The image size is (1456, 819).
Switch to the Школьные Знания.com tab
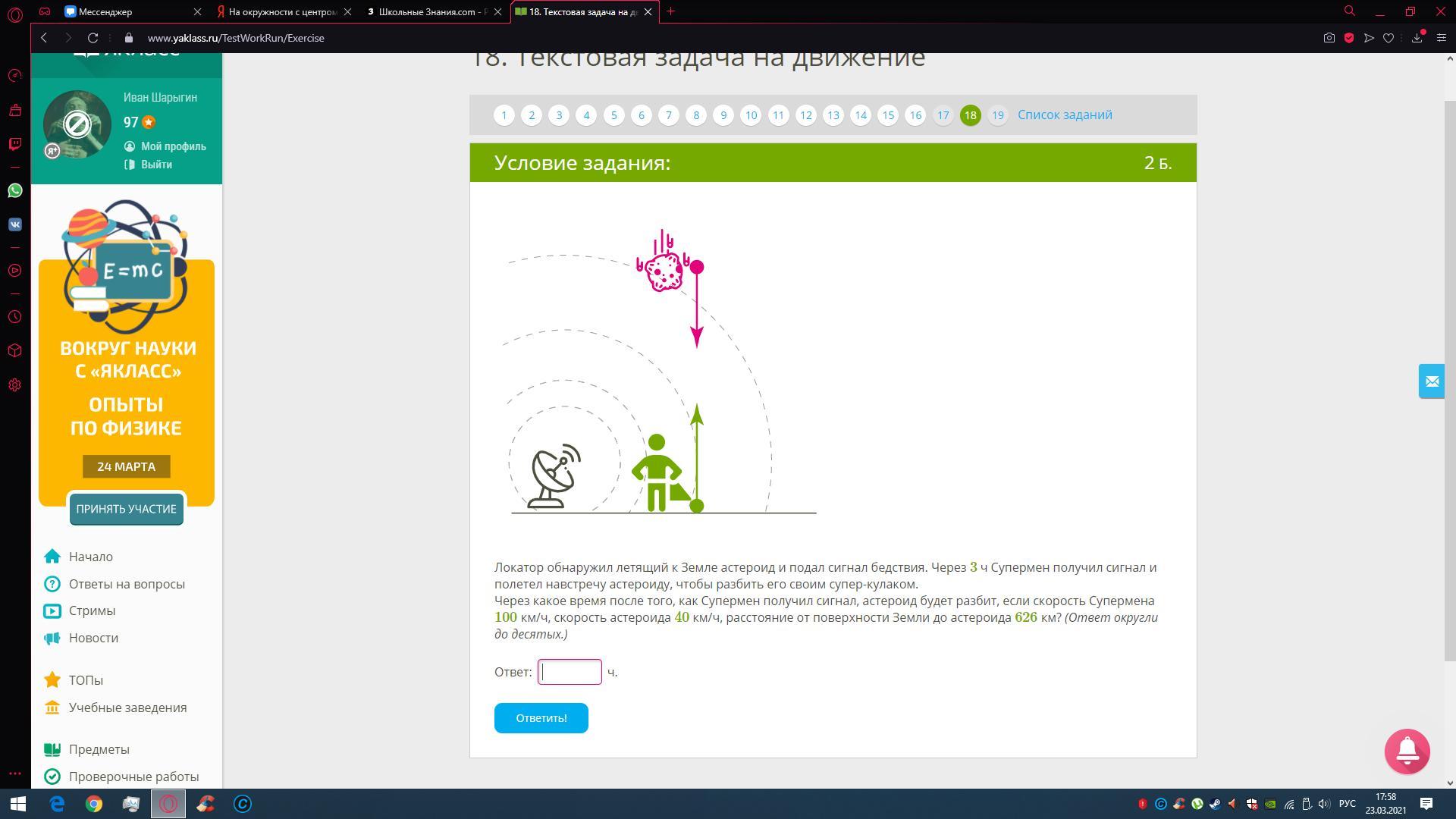[x=430, y=11]
